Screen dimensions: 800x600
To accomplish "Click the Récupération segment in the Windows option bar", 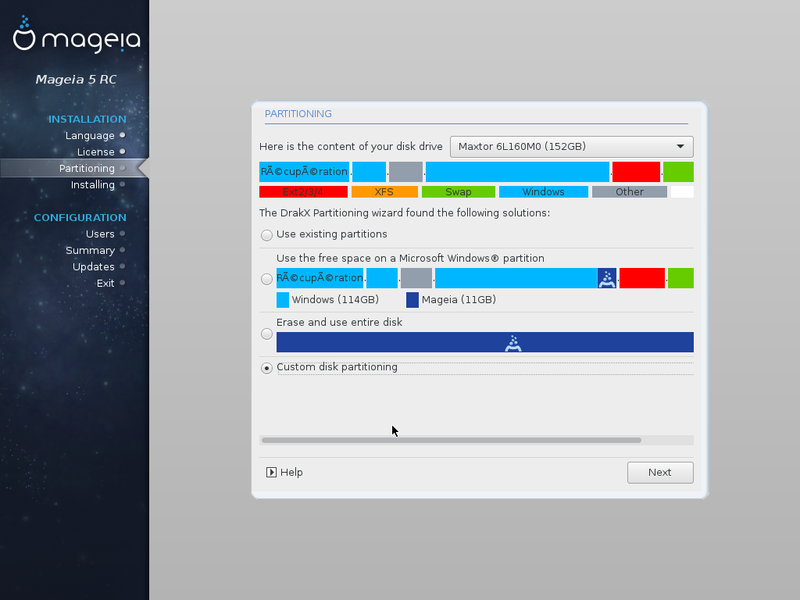I will (320, 279).
